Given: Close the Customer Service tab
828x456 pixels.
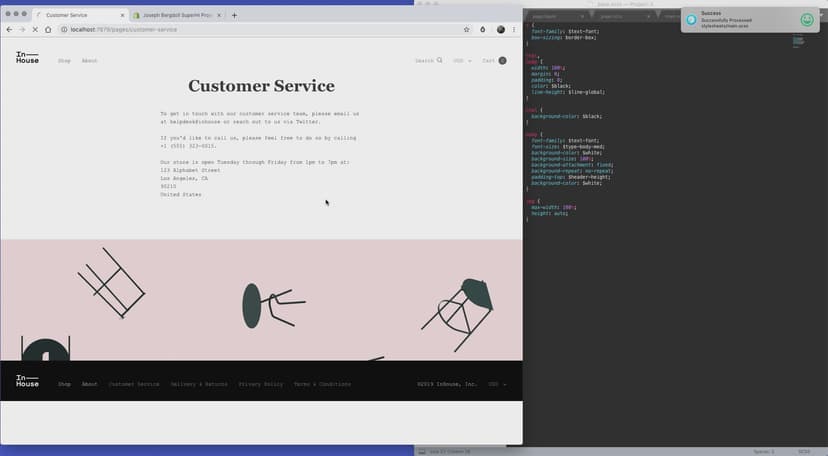Looking at the screenshot, I should [x=122, y=16].
